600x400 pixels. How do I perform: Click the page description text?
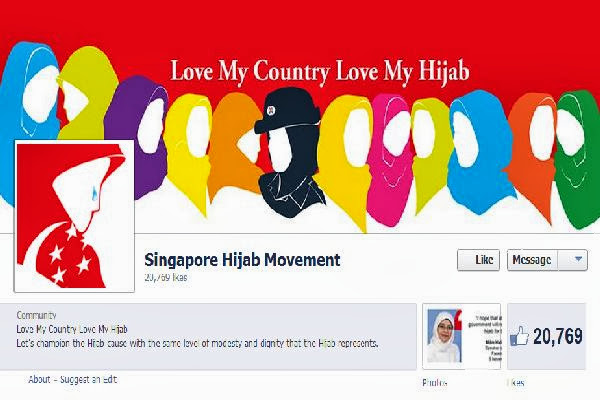197,343
